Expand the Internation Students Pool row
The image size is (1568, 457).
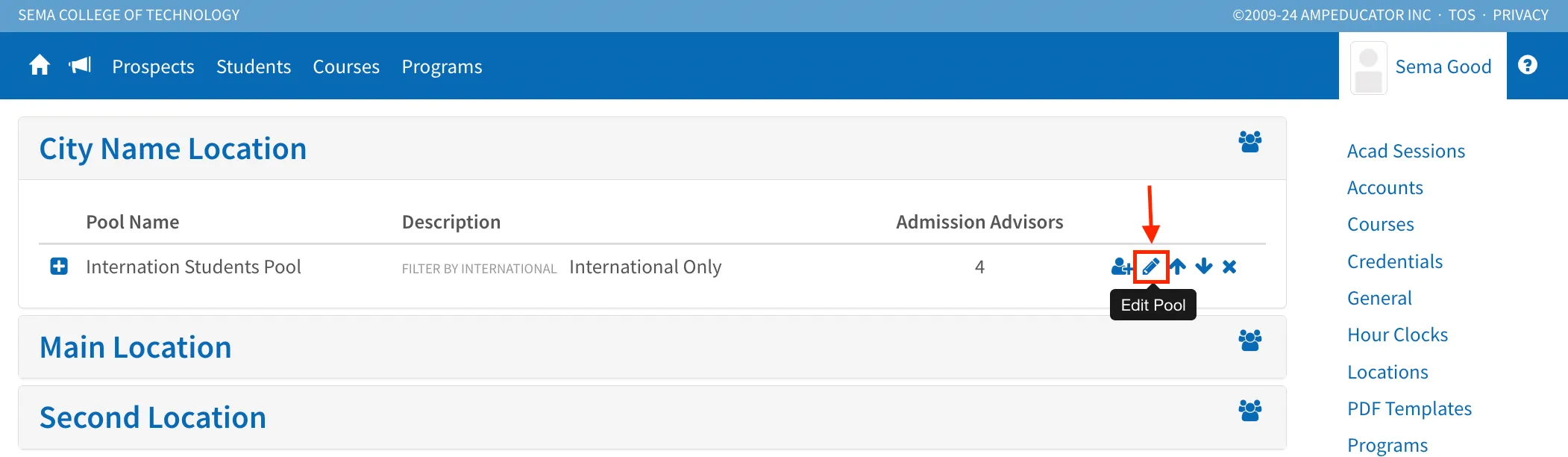[x=59, y=267]
